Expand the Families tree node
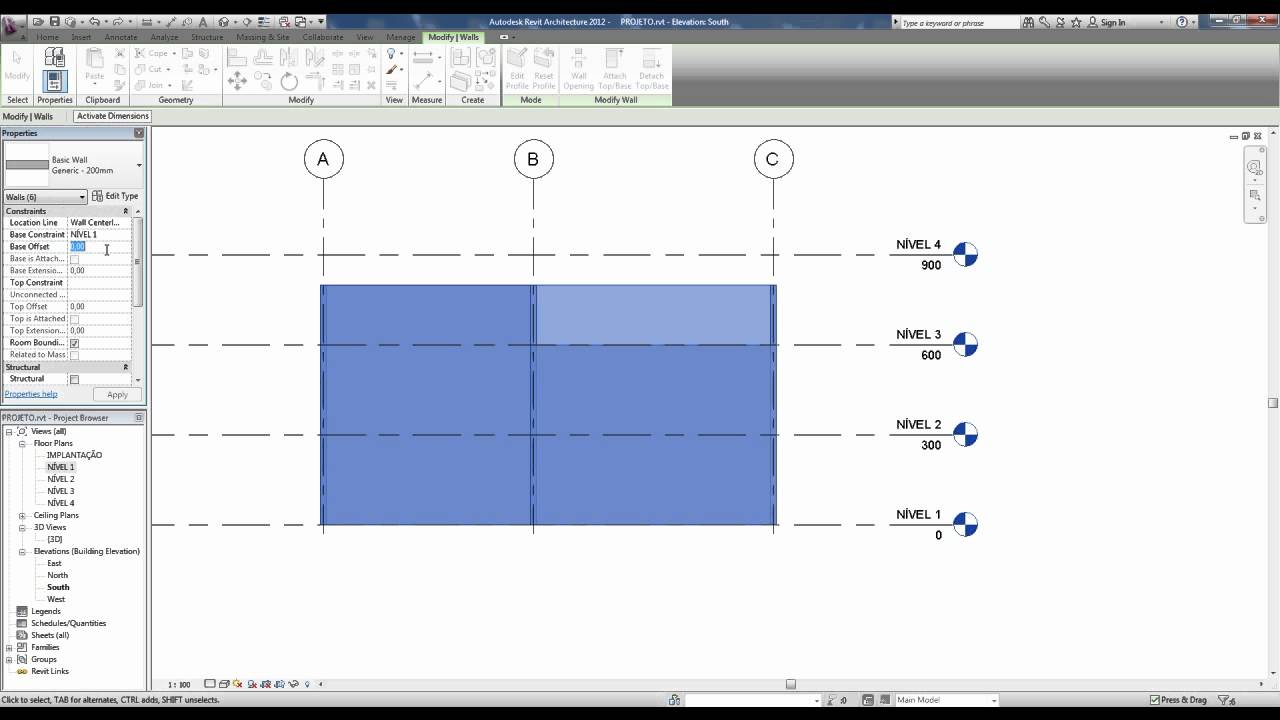 pyautogui.click(x=9, y=647)
